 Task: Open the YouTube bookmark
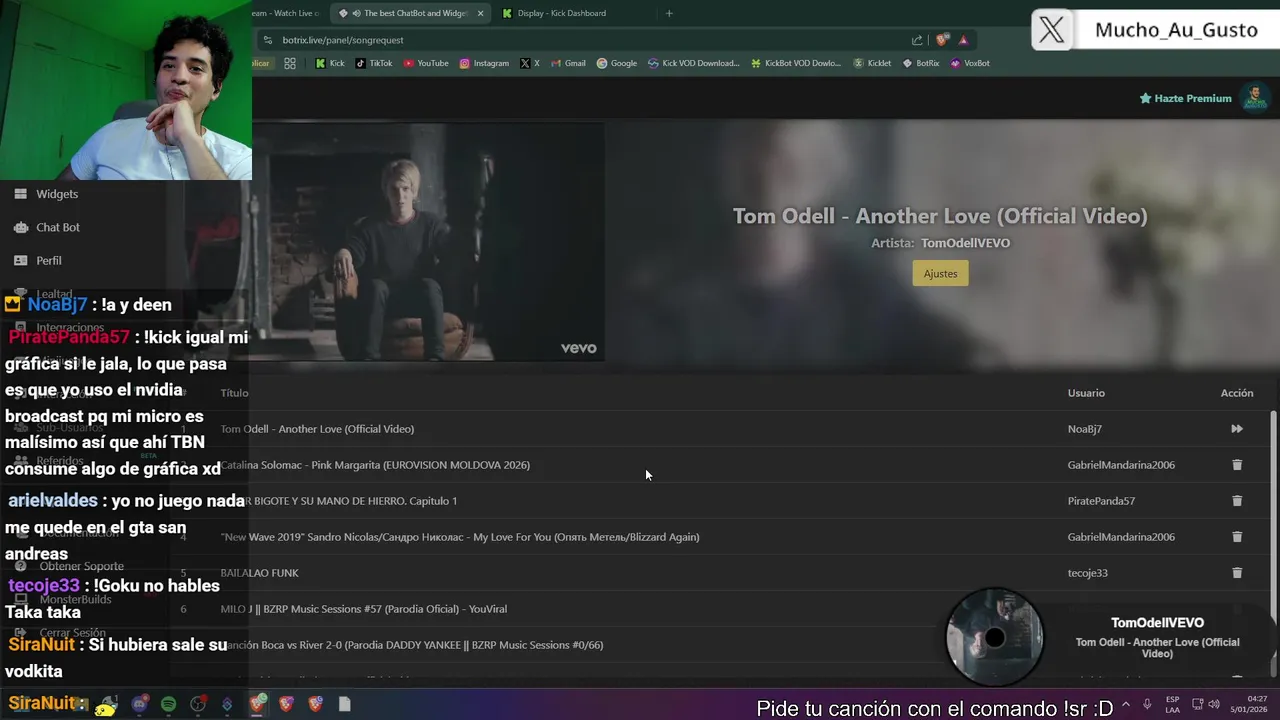pyautogui.click(x=426, y=63)
